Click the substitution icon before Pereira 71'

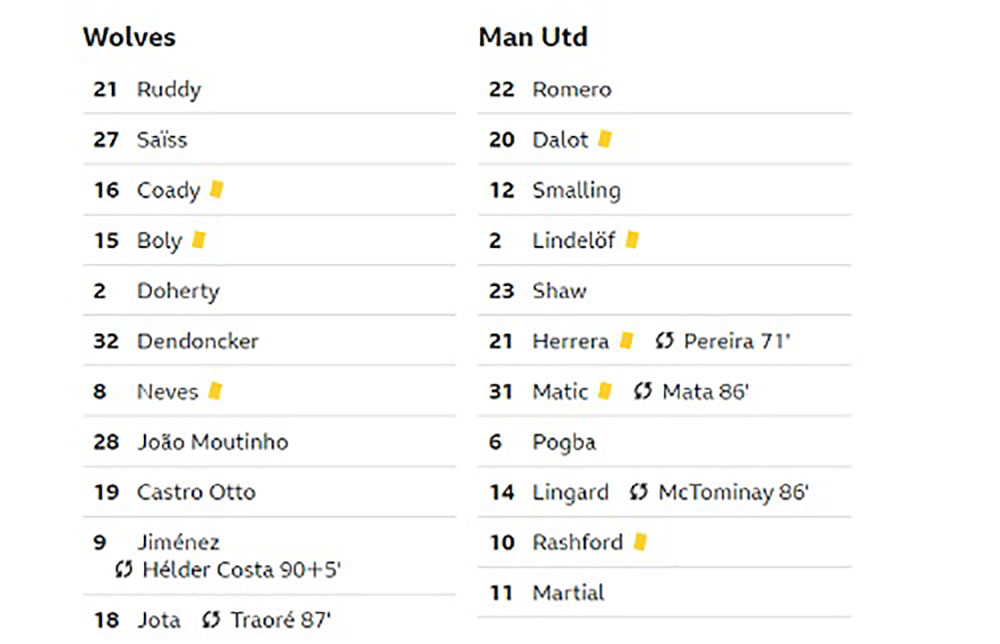click(x=665, y=340)
